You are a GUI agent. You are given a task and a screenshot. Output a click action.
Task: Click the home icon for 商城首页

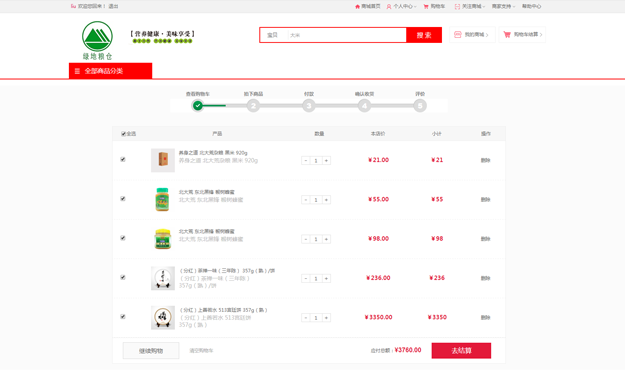pyautogui.click(x=357, y=6)
